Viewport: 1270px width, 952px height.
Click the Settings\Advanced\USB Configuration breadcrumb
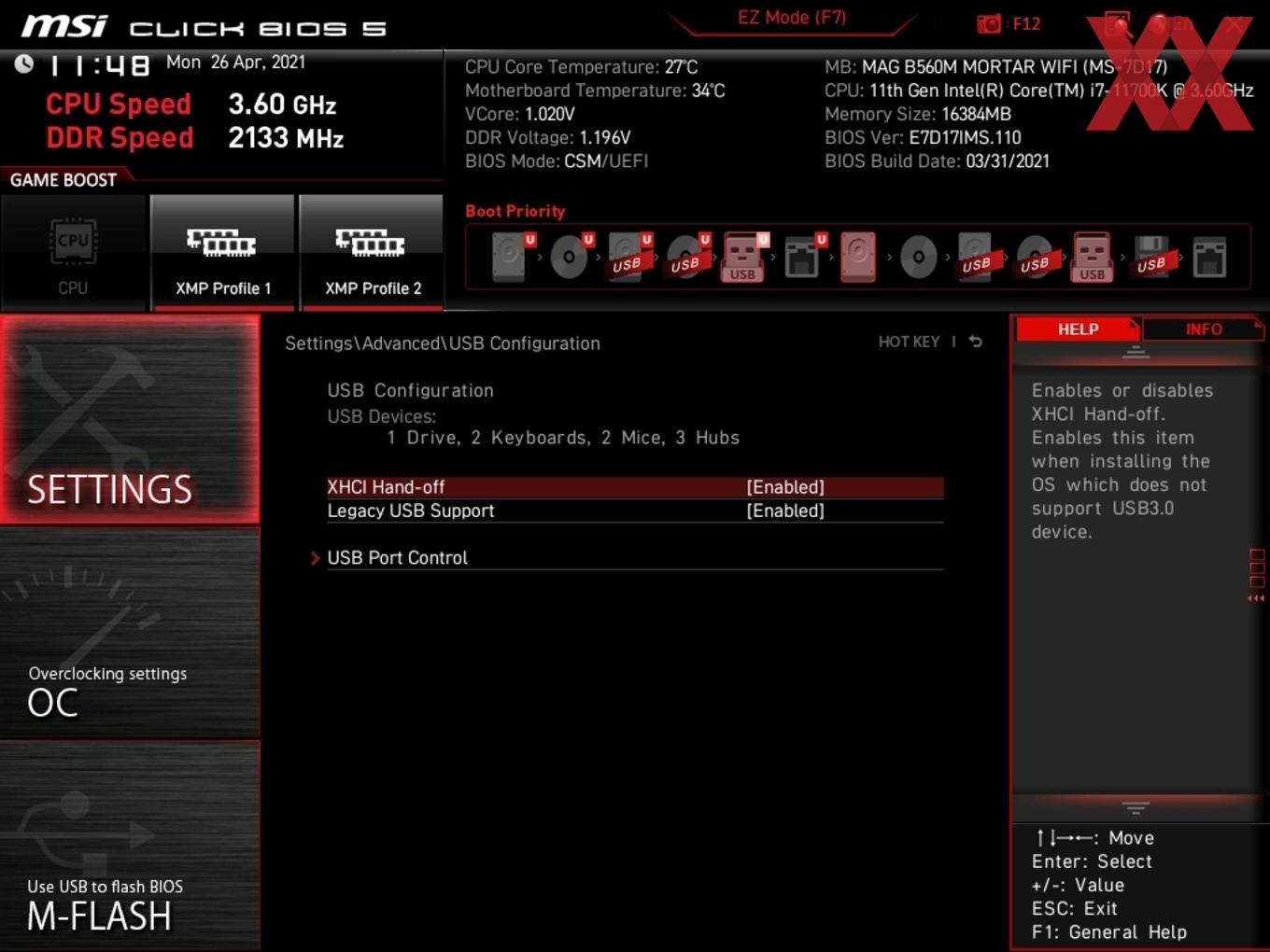point(443,343)
